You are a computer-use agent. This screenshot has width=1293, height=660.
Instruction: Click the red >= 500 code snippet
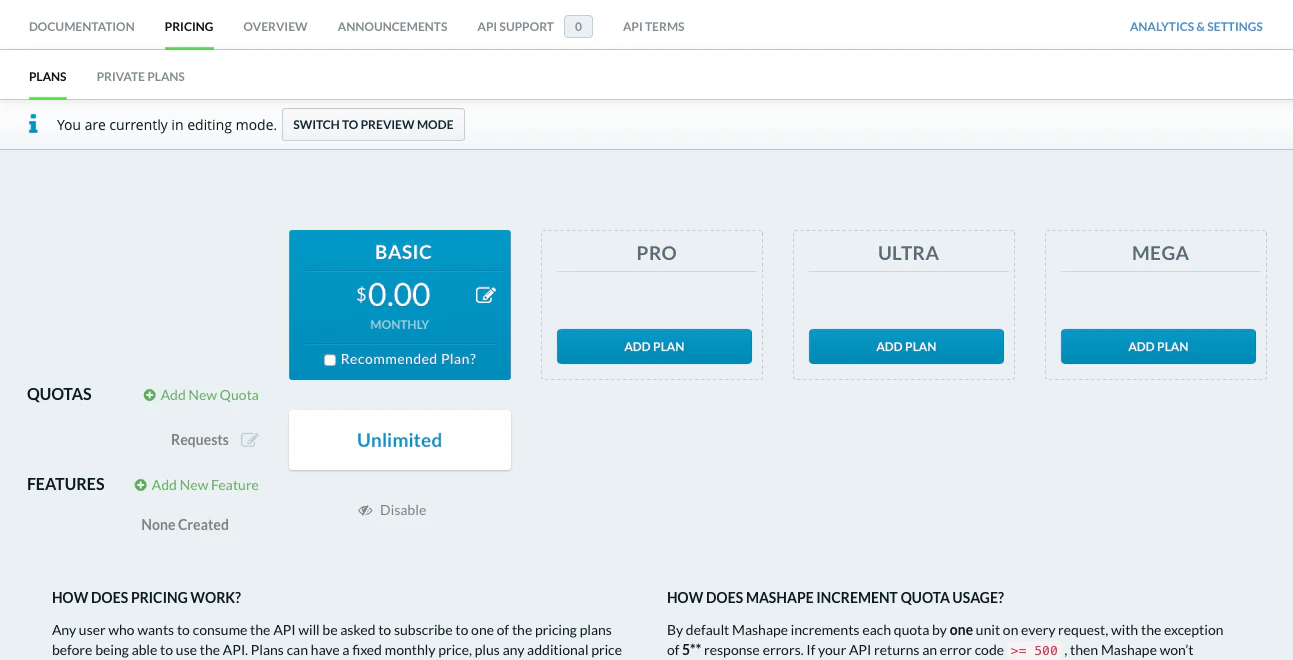pos(1034,650)
